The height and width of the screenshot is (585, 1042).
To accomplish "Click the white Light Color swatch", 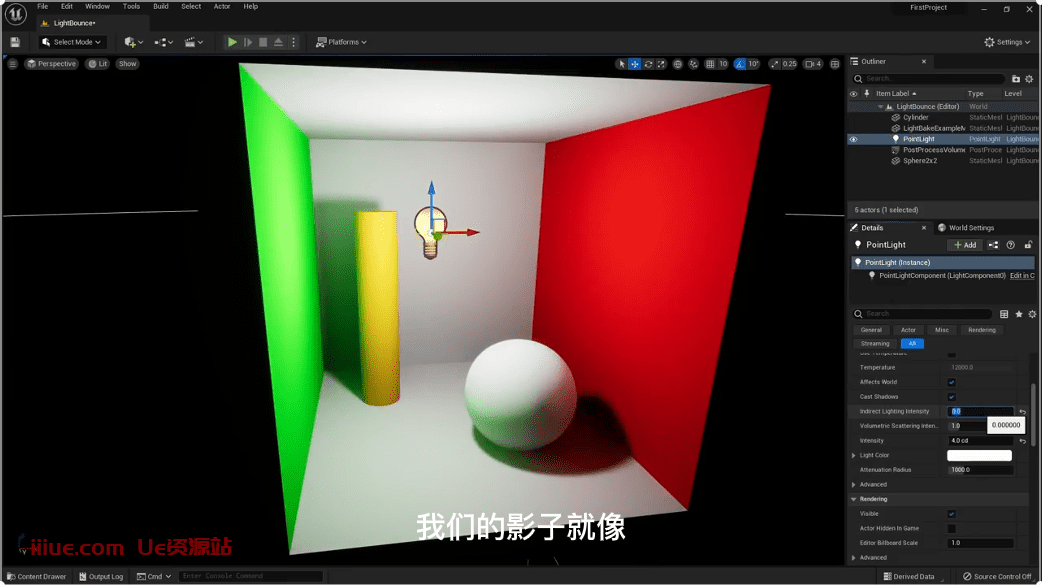I will [x=979, y=455].
